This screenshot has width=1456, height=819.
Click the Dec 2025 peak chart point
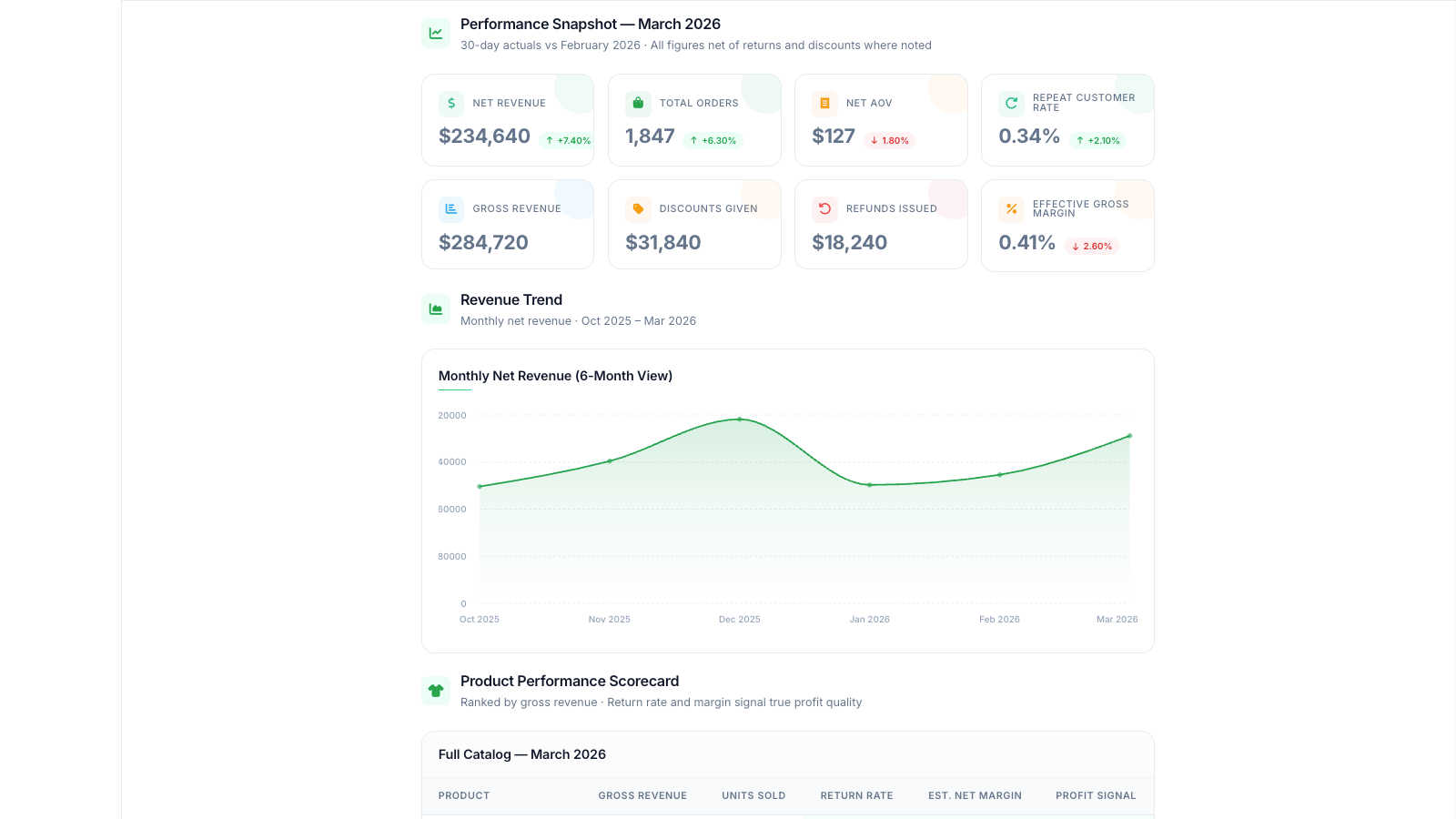coord(740,420)
